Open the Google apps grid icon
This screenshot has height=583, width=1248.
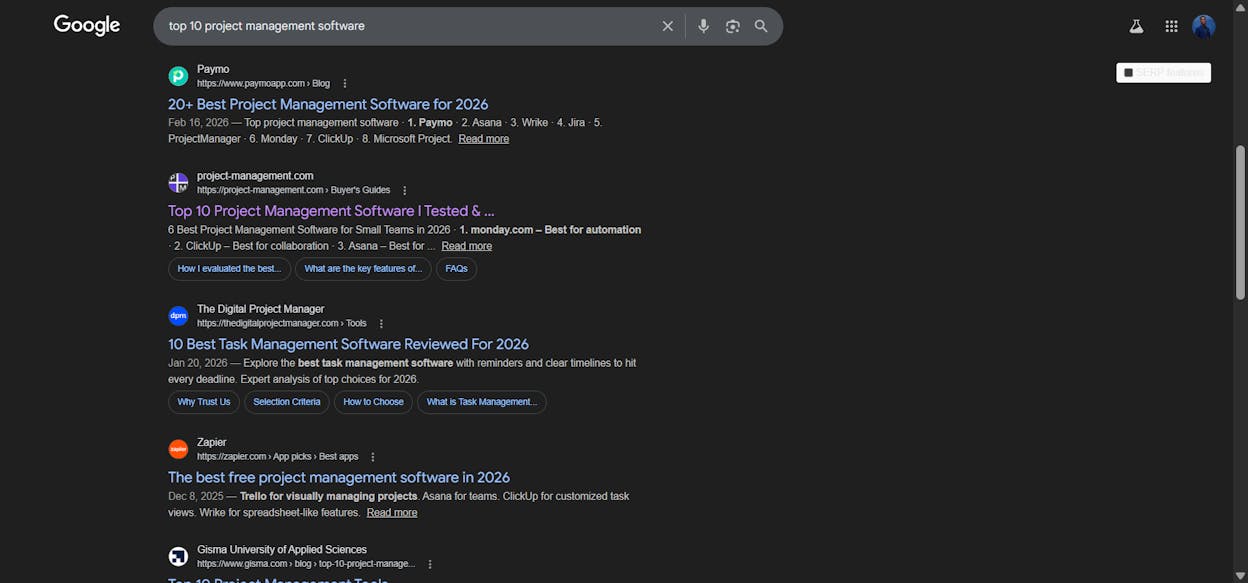[x=1171, y=26]
